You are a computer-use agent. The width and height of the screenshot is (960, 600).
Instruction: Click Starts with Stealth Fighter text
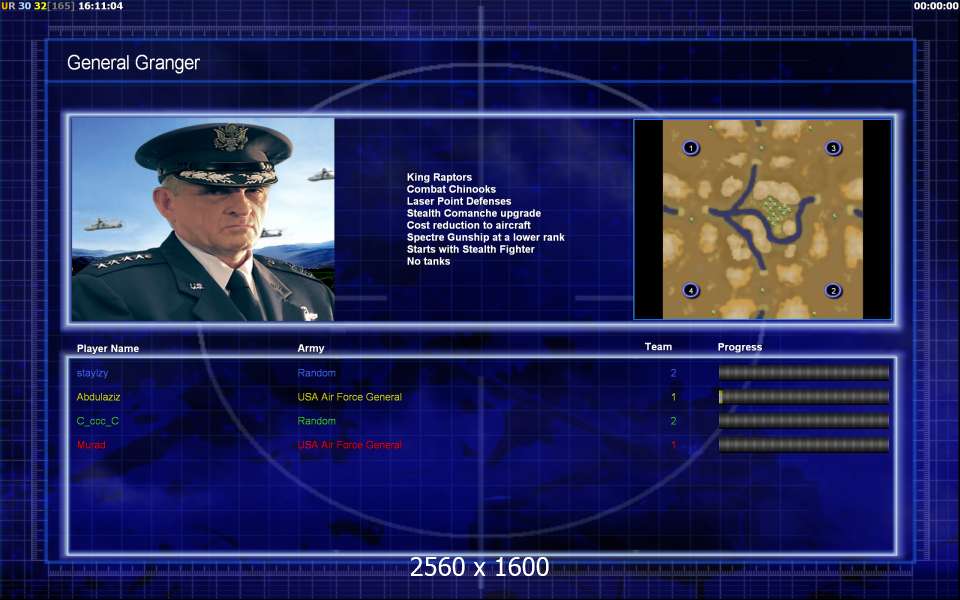pyautogui.click(x=470, y=249)
